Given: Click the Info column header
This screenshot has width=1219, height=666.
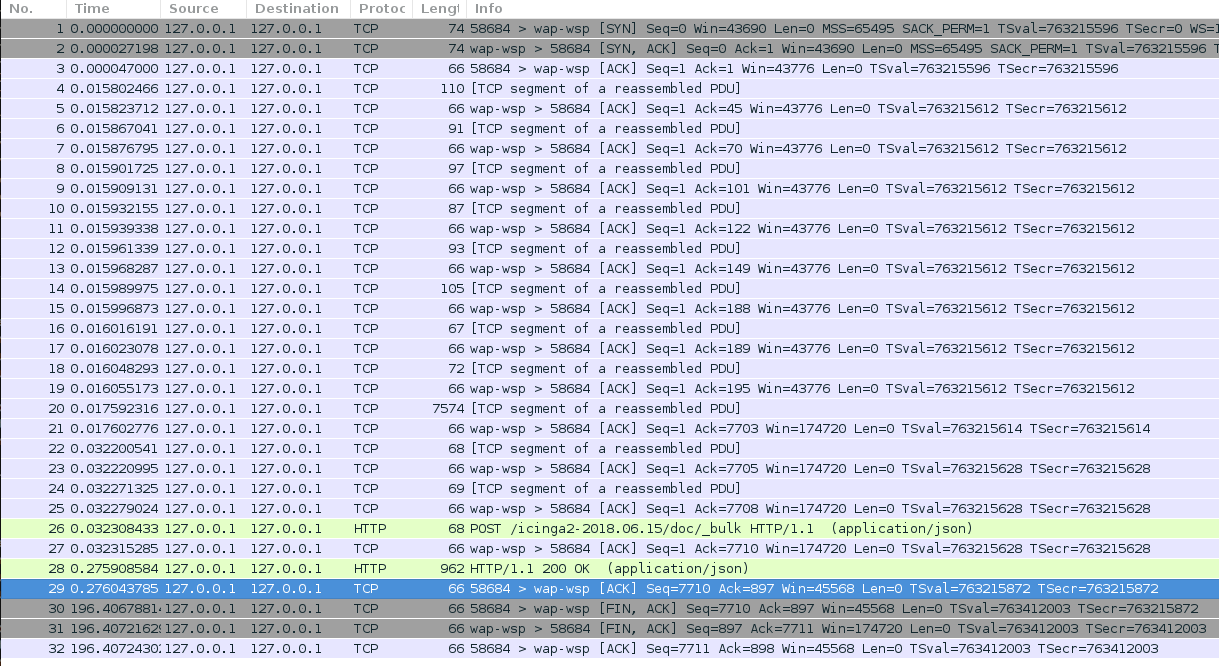Looking at the screenshot, I should click(843, 9).
